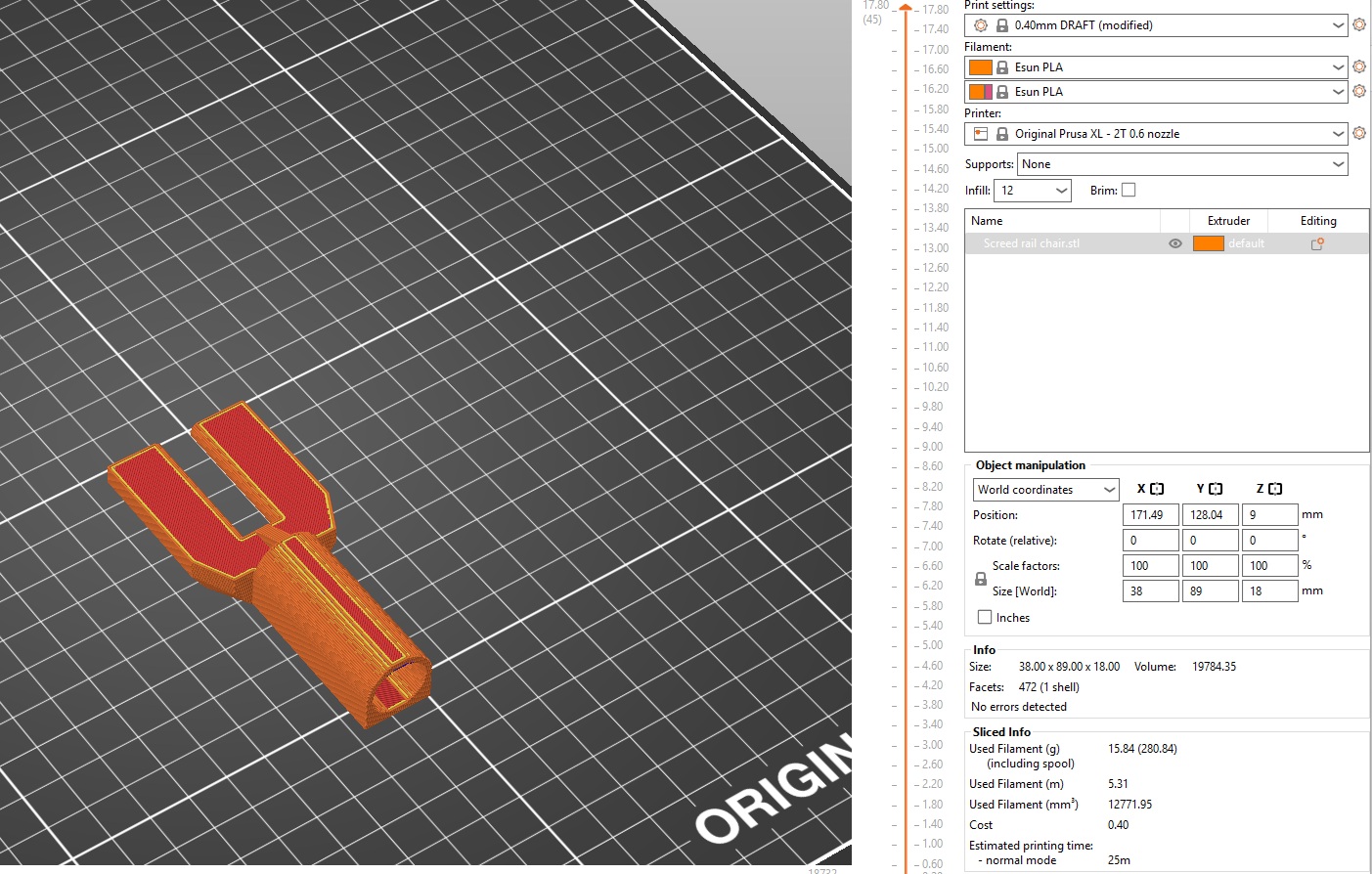Click the mirror icon next to Y axis
The height and width of the screenshot is (874, 1372).
click(x=1216, y=489)
